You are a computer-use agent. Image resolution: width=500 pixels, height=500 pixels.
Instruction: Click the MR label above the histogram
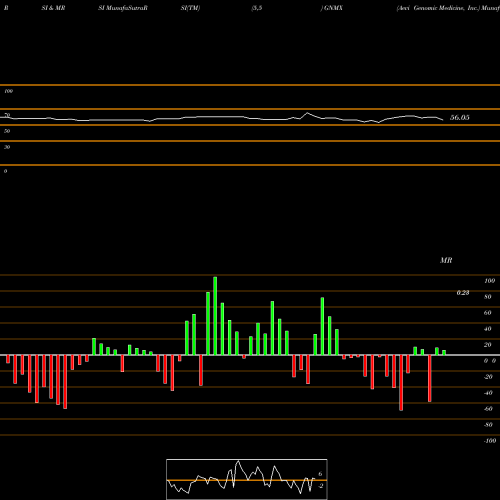[x=446, y=260]
